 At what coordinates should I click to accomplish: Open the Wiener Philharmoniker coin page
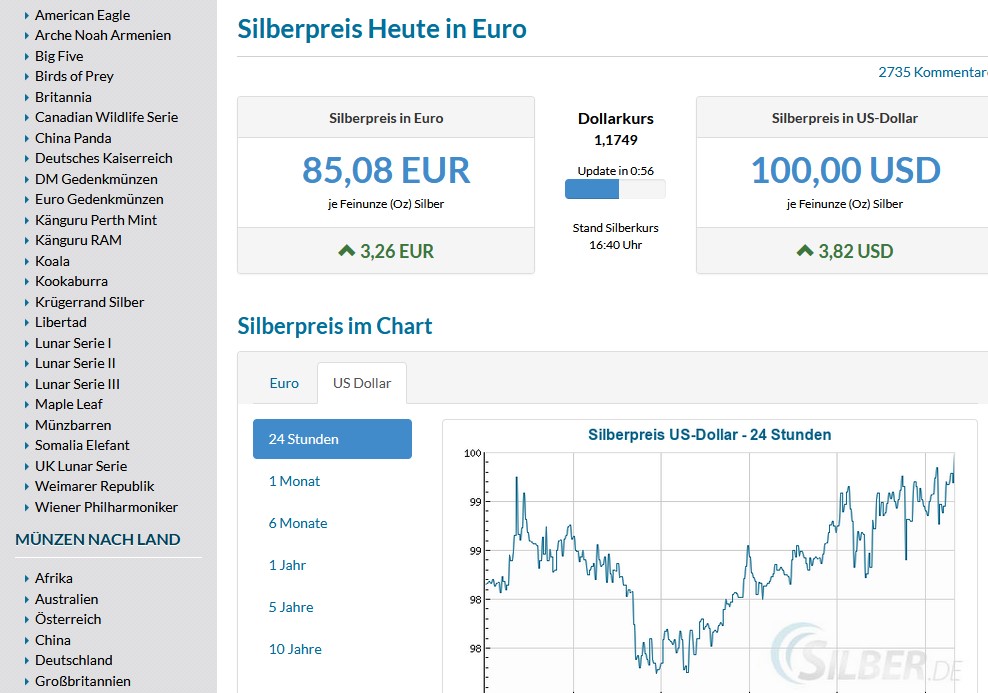point(106,507)
